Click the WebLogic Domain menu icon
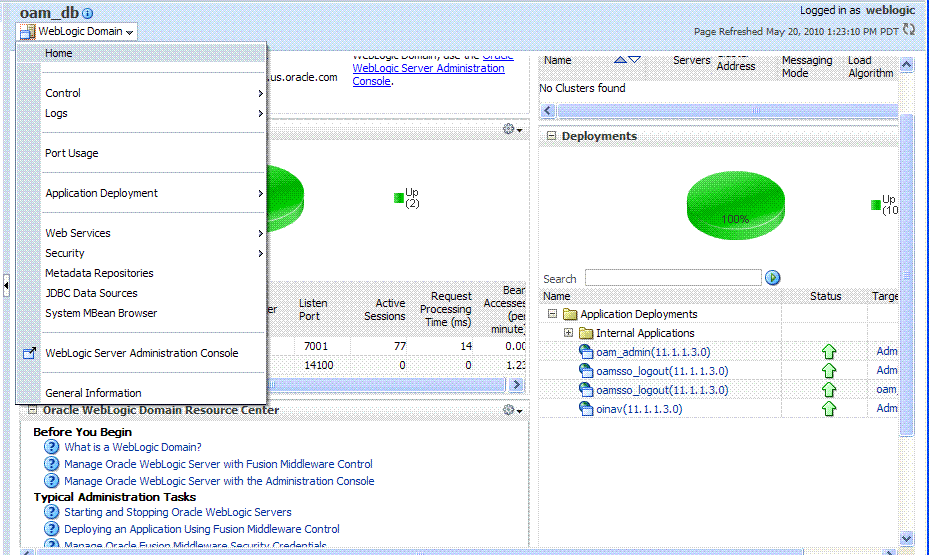 click(x=27, y=31)
